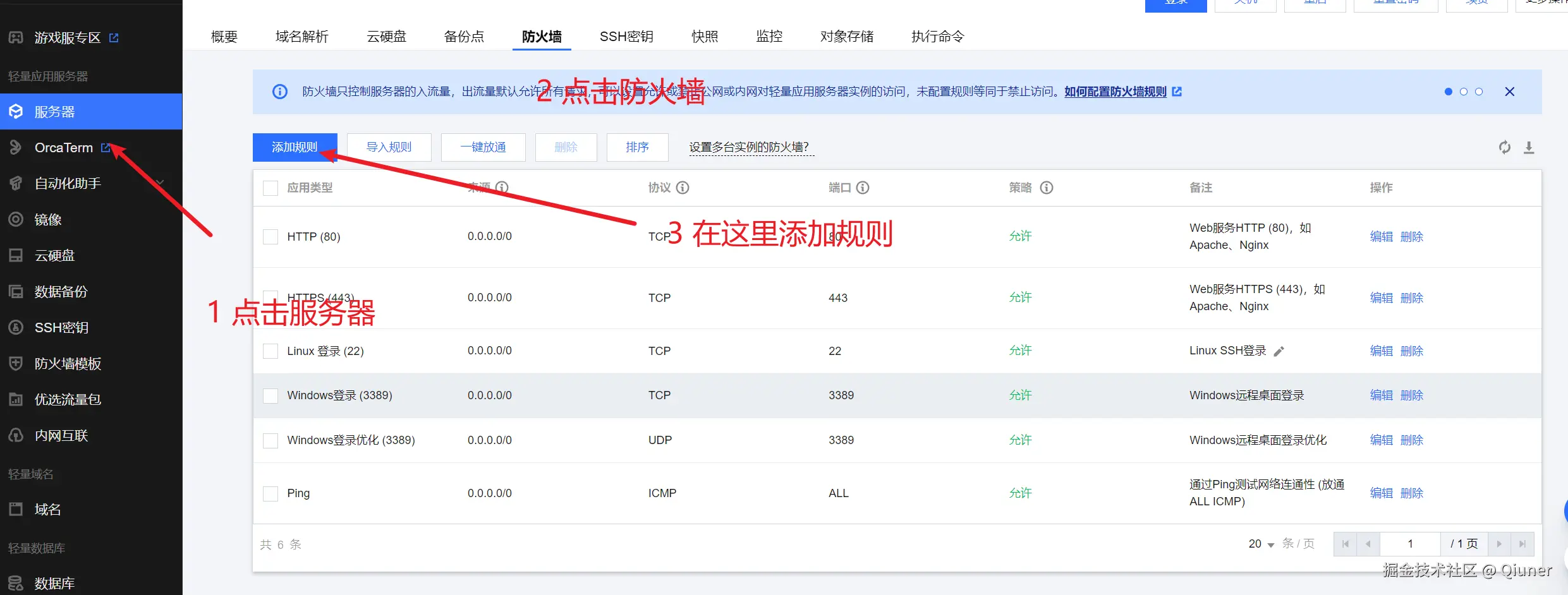Go to the next page of the table
The width and height of the screenshot is (1568, 595).
coord(1499,544)
